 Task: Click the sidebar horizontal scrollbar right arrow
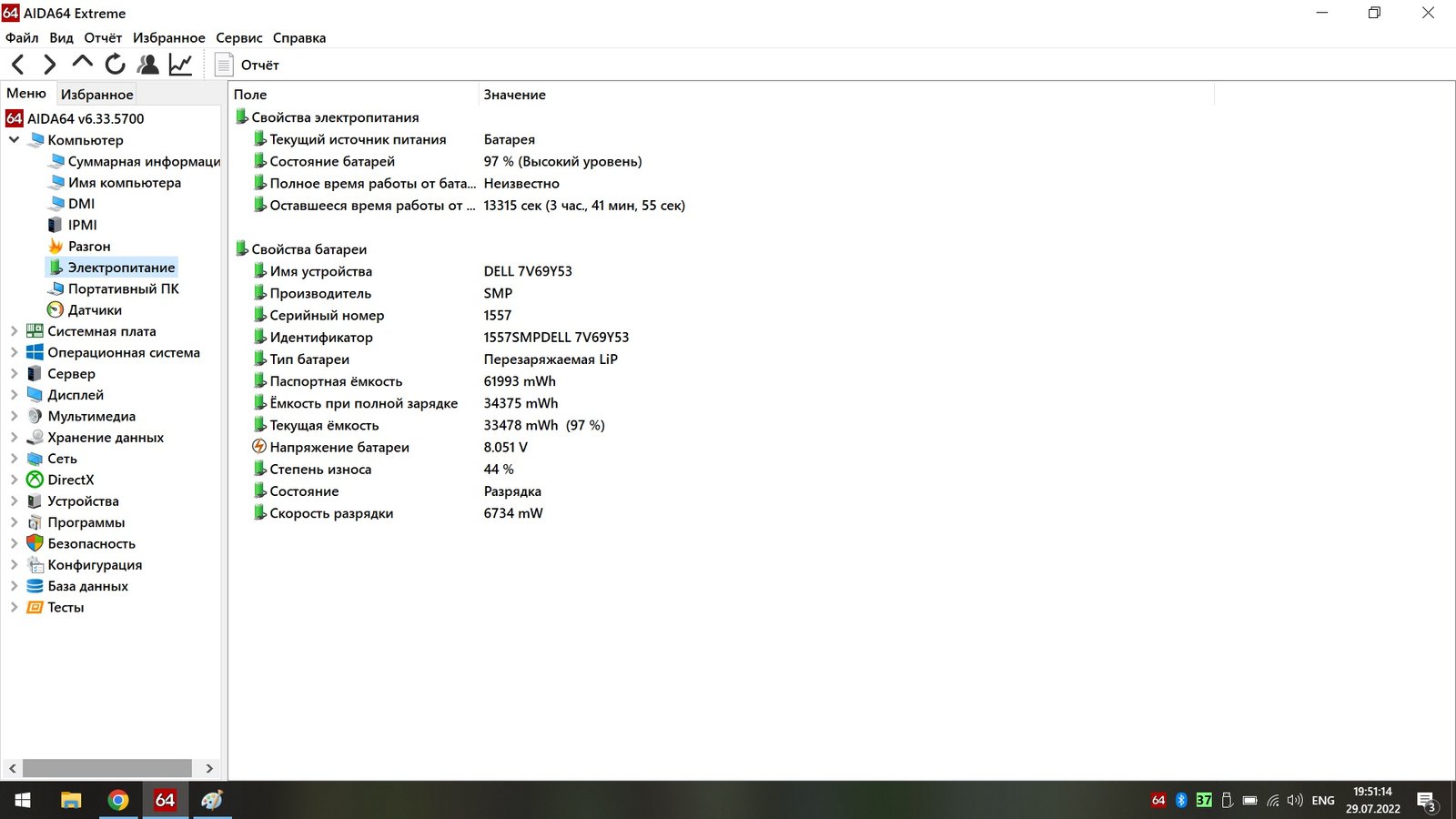pyautogui.click(x=209, y=768)
